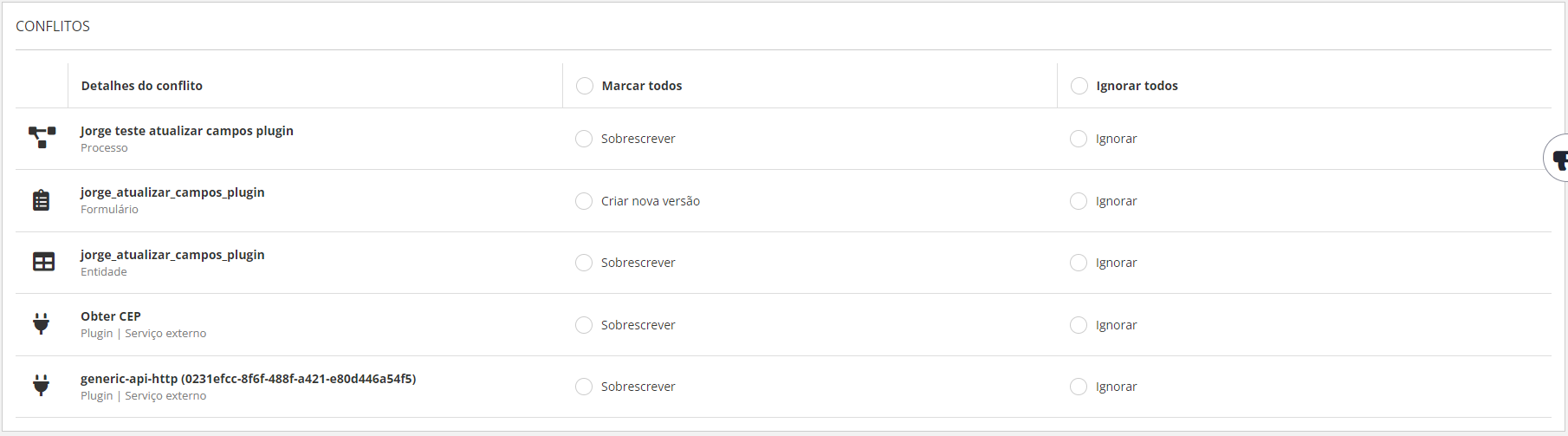Image resolution: width=1568 pixels, height=436 pixels.
Task: Select Ignorar for generic-api-http plugin
Action: point(1079,387)
